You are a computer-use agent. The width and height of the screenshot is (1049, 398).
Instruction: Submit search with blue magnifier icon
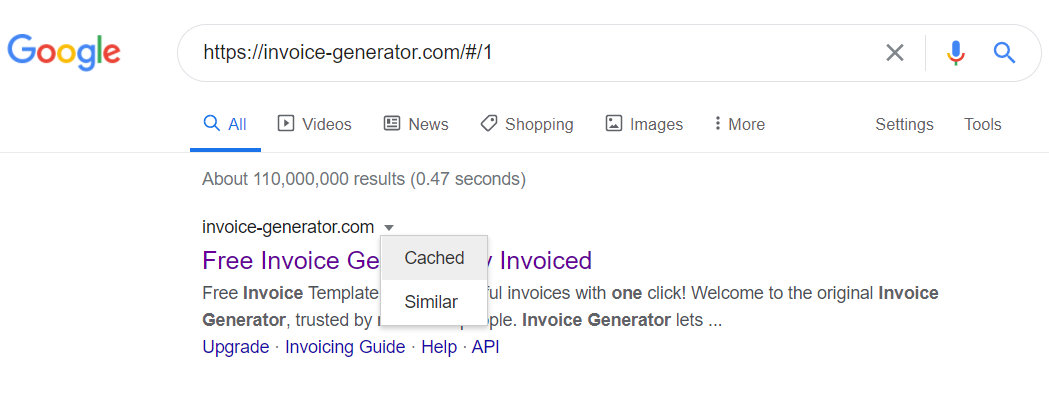click(x=1004, y=52)
